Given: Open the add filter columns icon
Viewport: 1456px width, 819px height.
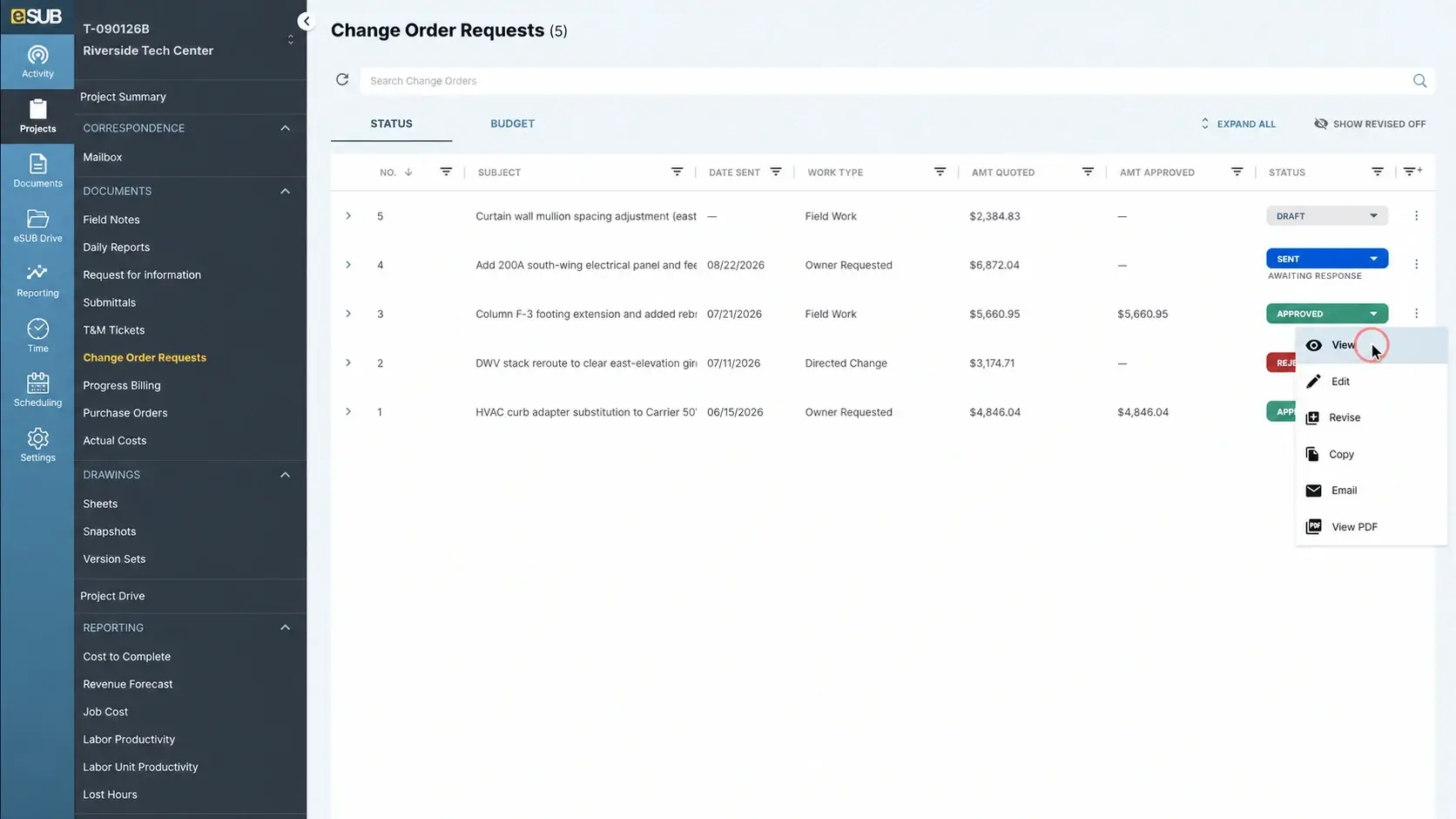Looking at the screenshot, I should coord(1412,172).
